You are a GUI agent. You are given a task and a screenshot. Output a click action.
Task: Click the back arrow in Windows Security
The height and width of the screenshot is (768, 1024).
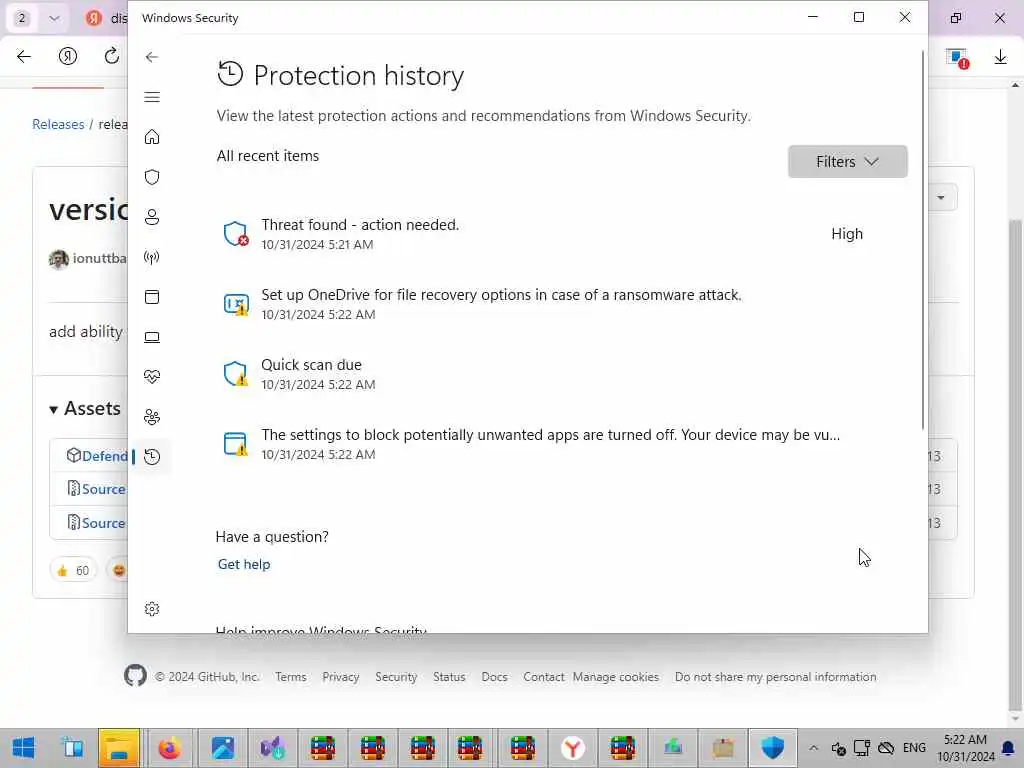click(152, 57)
